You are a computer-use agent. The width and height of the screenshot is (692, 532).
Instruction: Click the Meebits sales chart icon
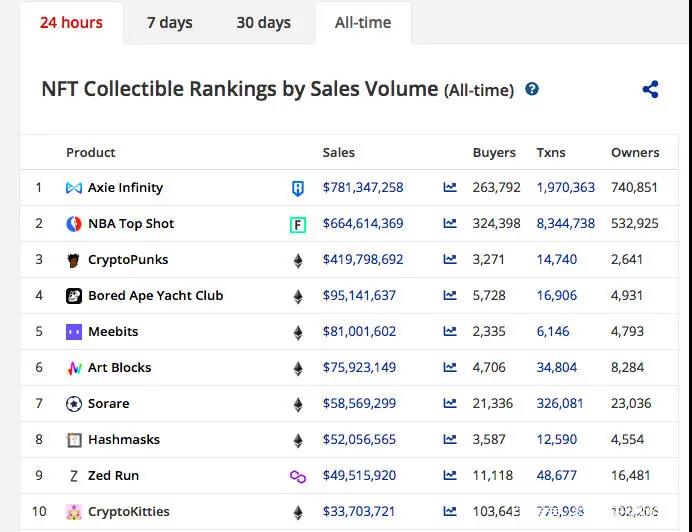[x=450, y=332]
